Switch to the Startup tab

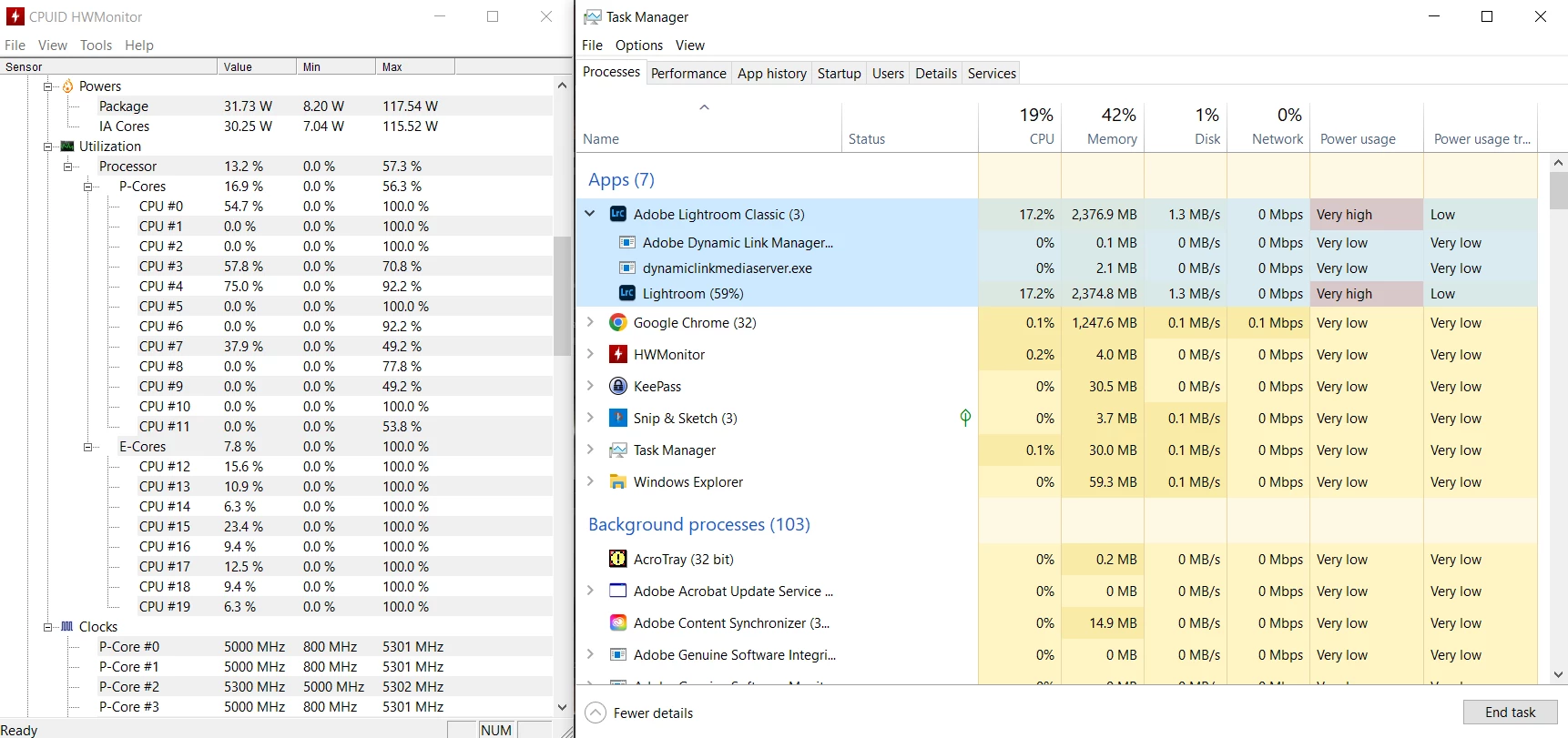(x=839, y=73)
